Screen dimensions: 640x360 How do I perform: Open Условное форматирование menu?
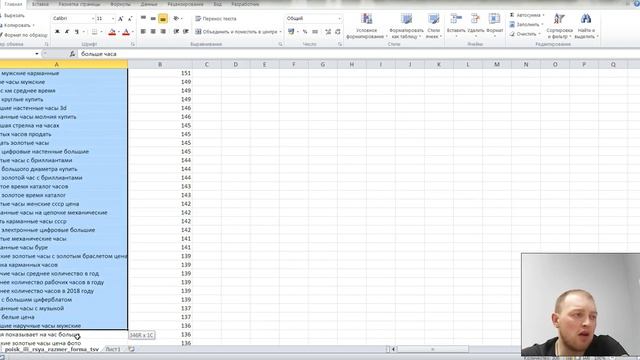(x=366, y=26)
